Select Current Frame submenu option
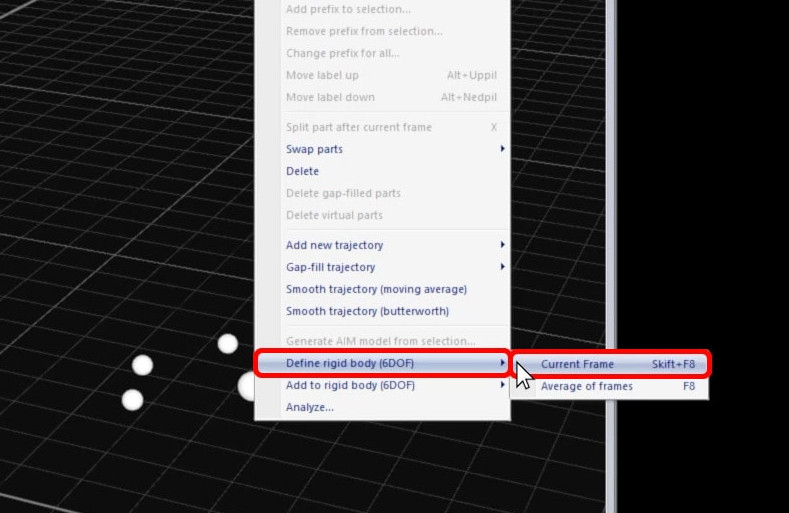 [x=610, y=364]
